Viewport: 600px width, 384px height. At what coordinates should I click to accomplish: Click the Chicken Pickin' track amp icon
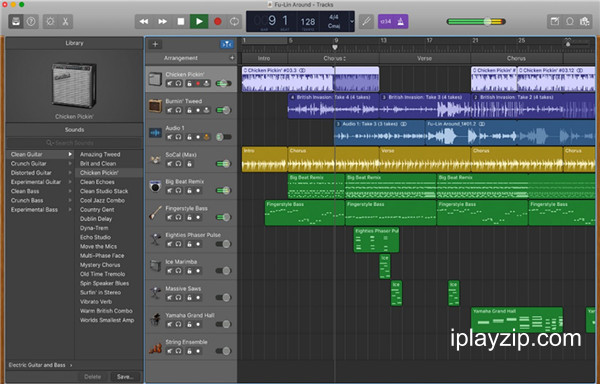155,79
